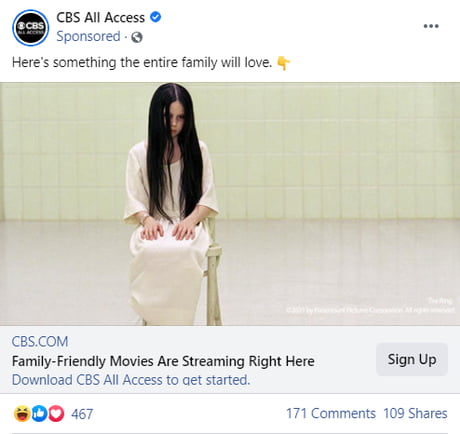Viewport: 460px width, 434px height.
Task: Click The Ring copyright watermark on image
Action: [x=370, y=306]
